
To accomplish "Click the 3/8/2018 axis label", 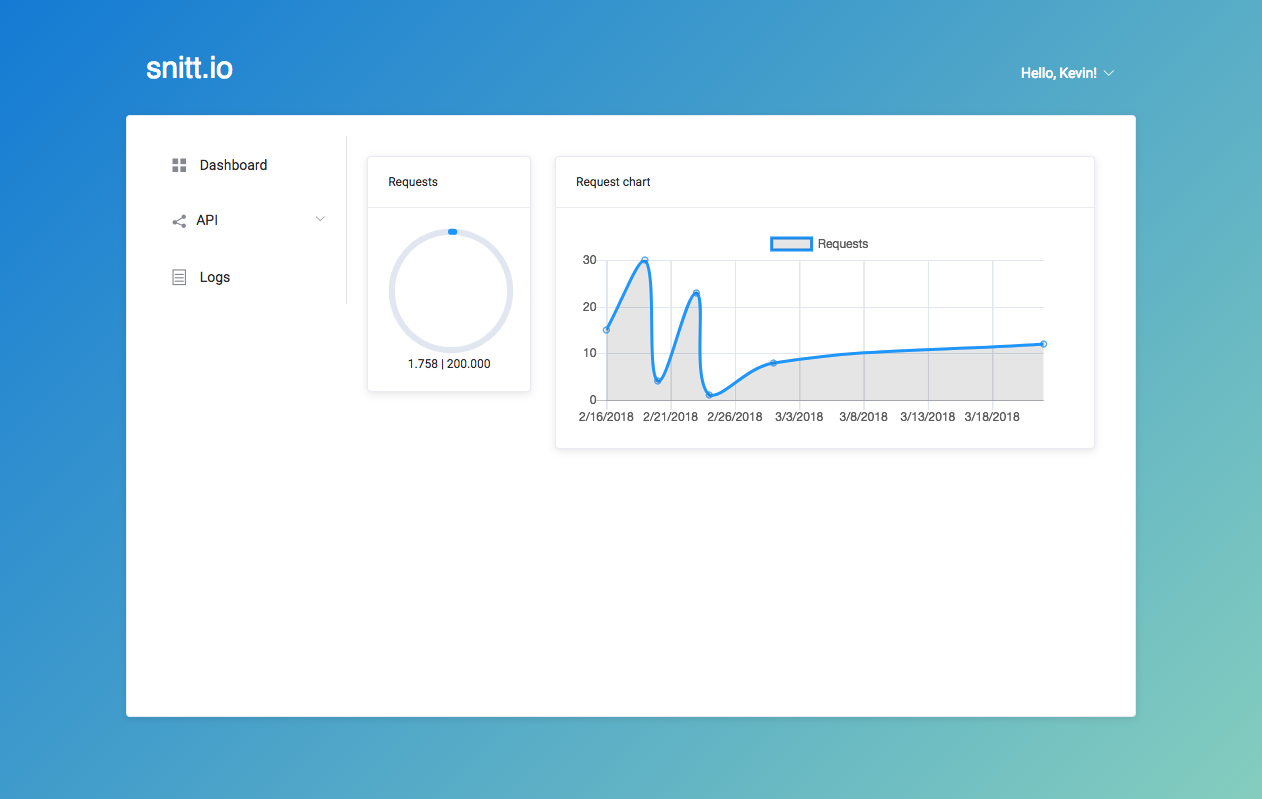I will (x=863, y=417).
